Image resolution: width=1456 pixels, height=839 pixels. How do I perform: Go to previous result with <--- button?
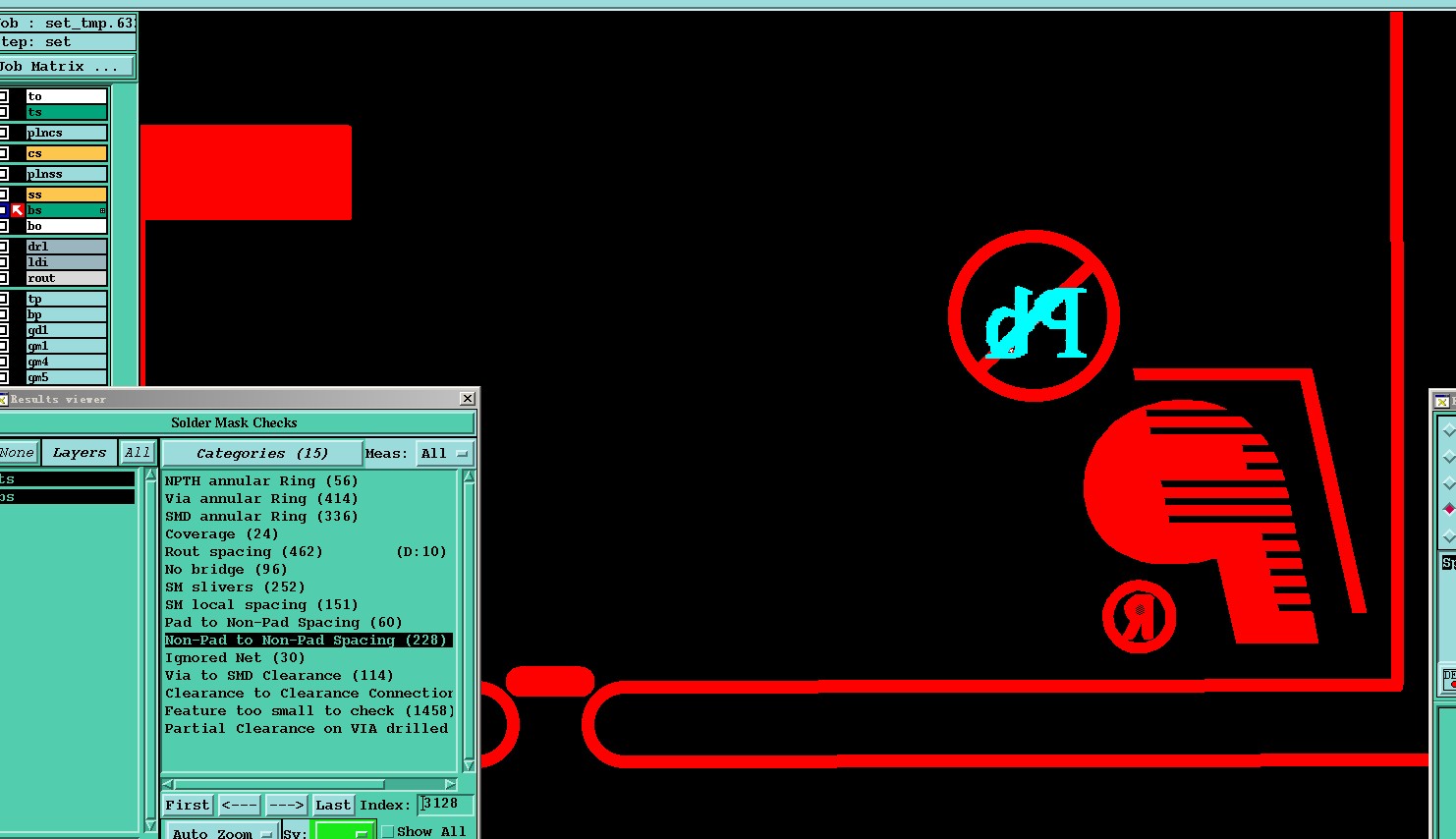(x=240, y=805)
